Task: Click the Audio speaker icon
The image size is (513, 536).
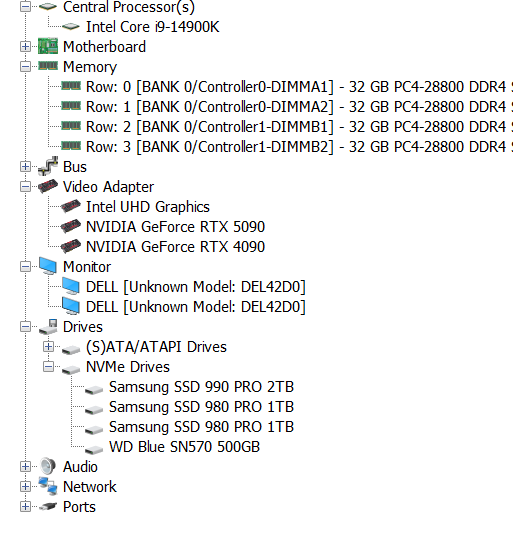Action: coord(48,466)
